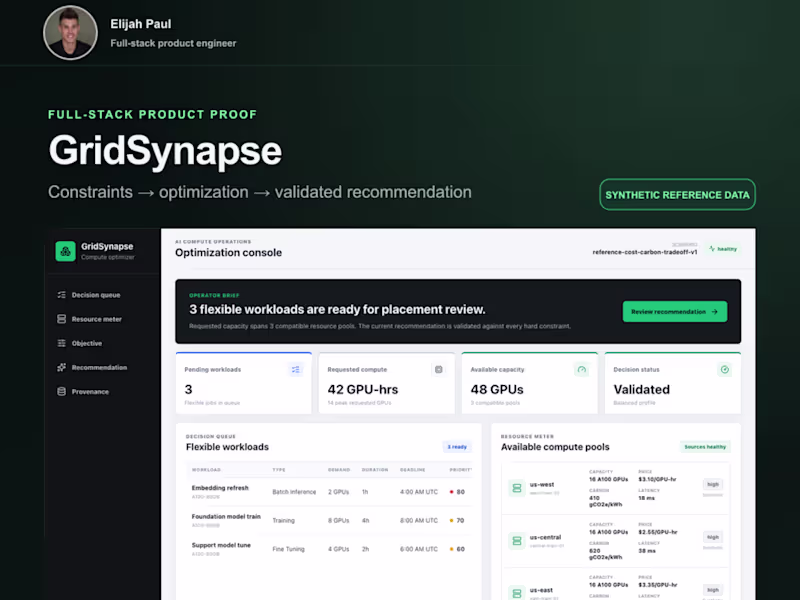Click the us-central pool server icon
This screenshot has height=600, width=800.
pos(517,541)
